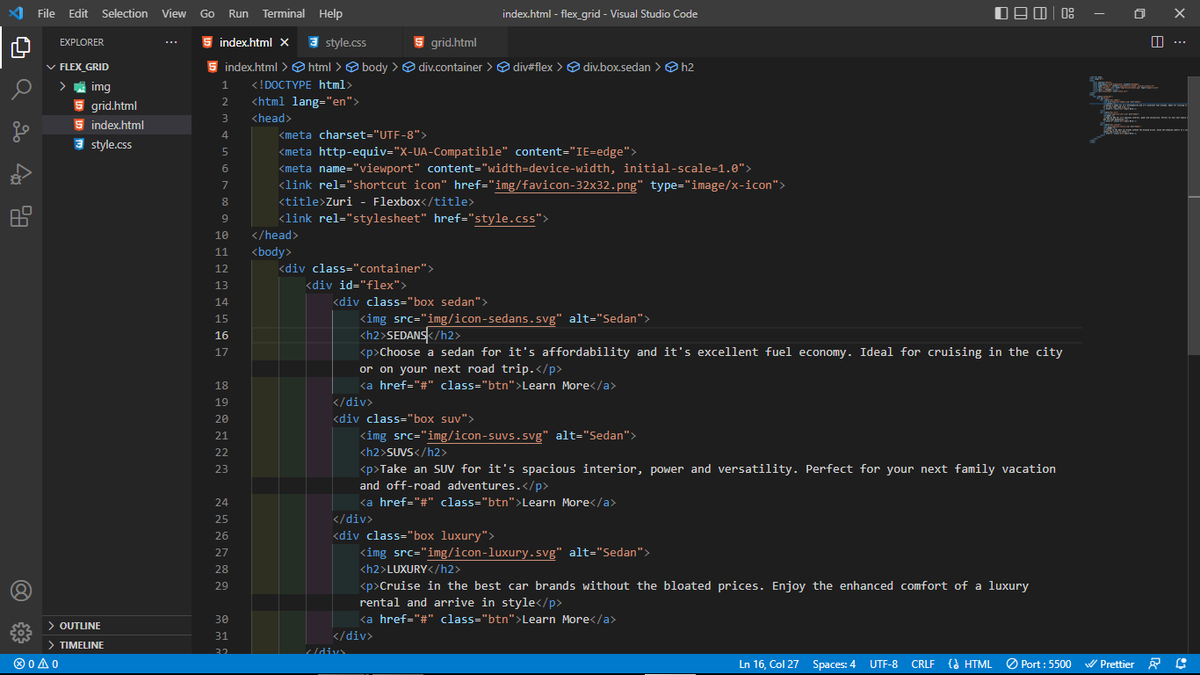1200x675 pixels.
Task: Click the index.html breadcrumb
Action: pyautogui.click(x=242, y=67)
